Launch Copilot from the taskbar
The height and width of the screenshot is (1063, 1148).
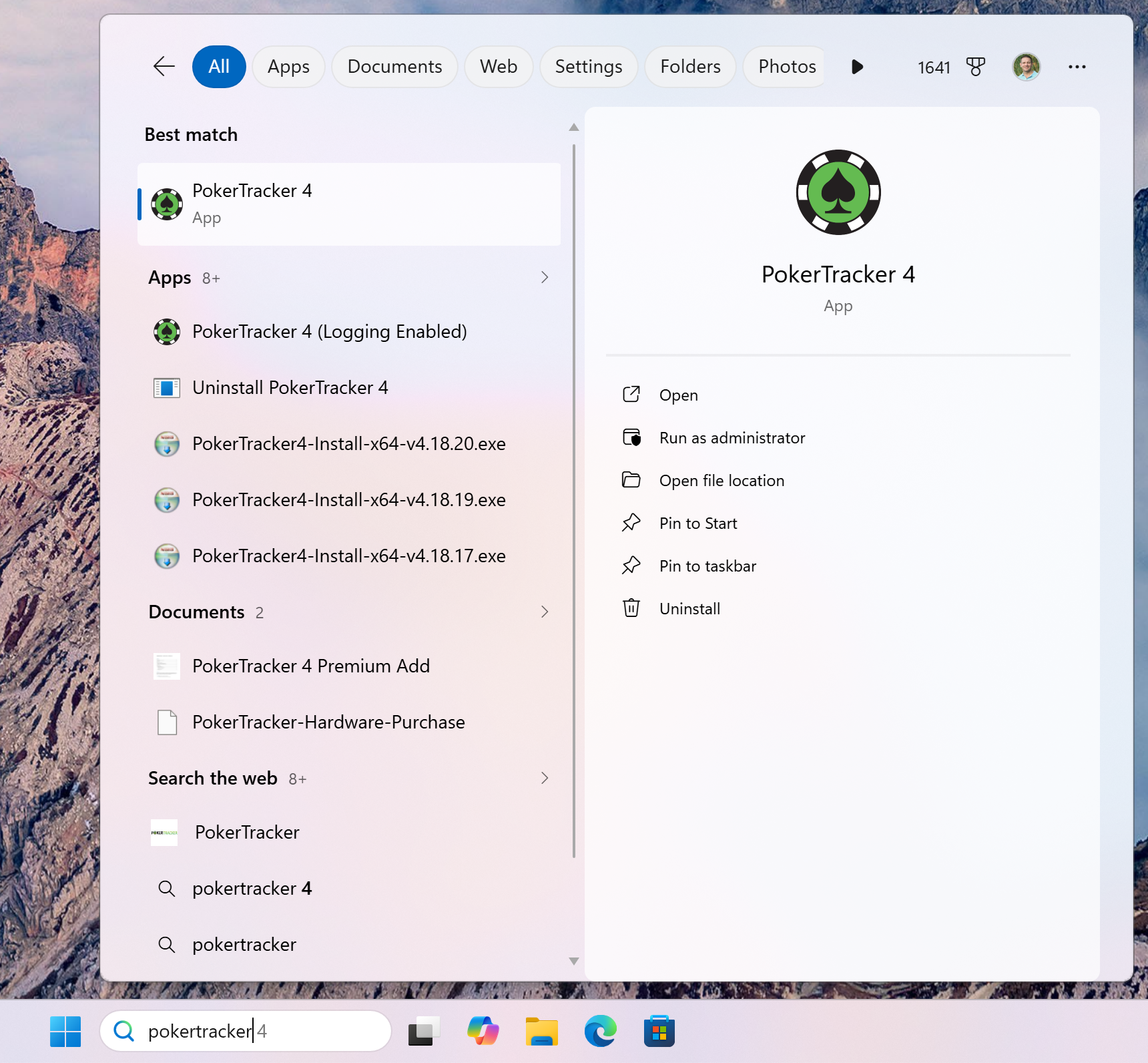[x=483, y=1032]
